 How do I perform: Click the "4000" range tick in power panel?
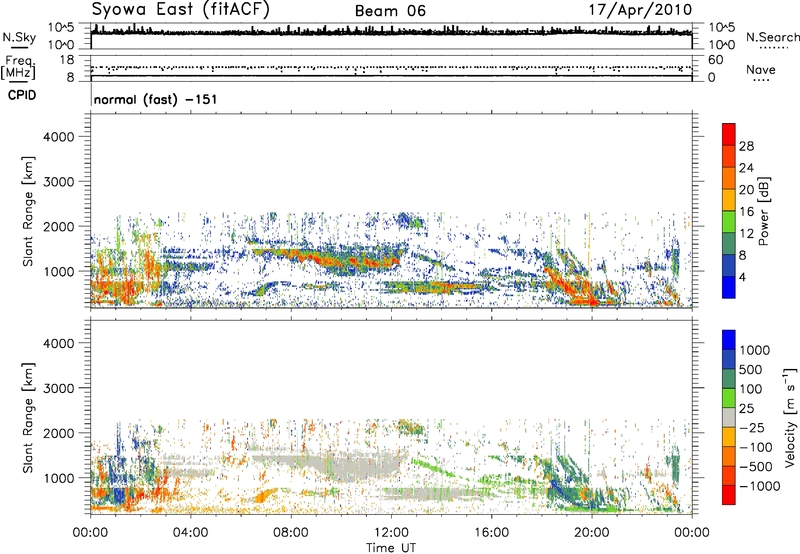(59, 137)
